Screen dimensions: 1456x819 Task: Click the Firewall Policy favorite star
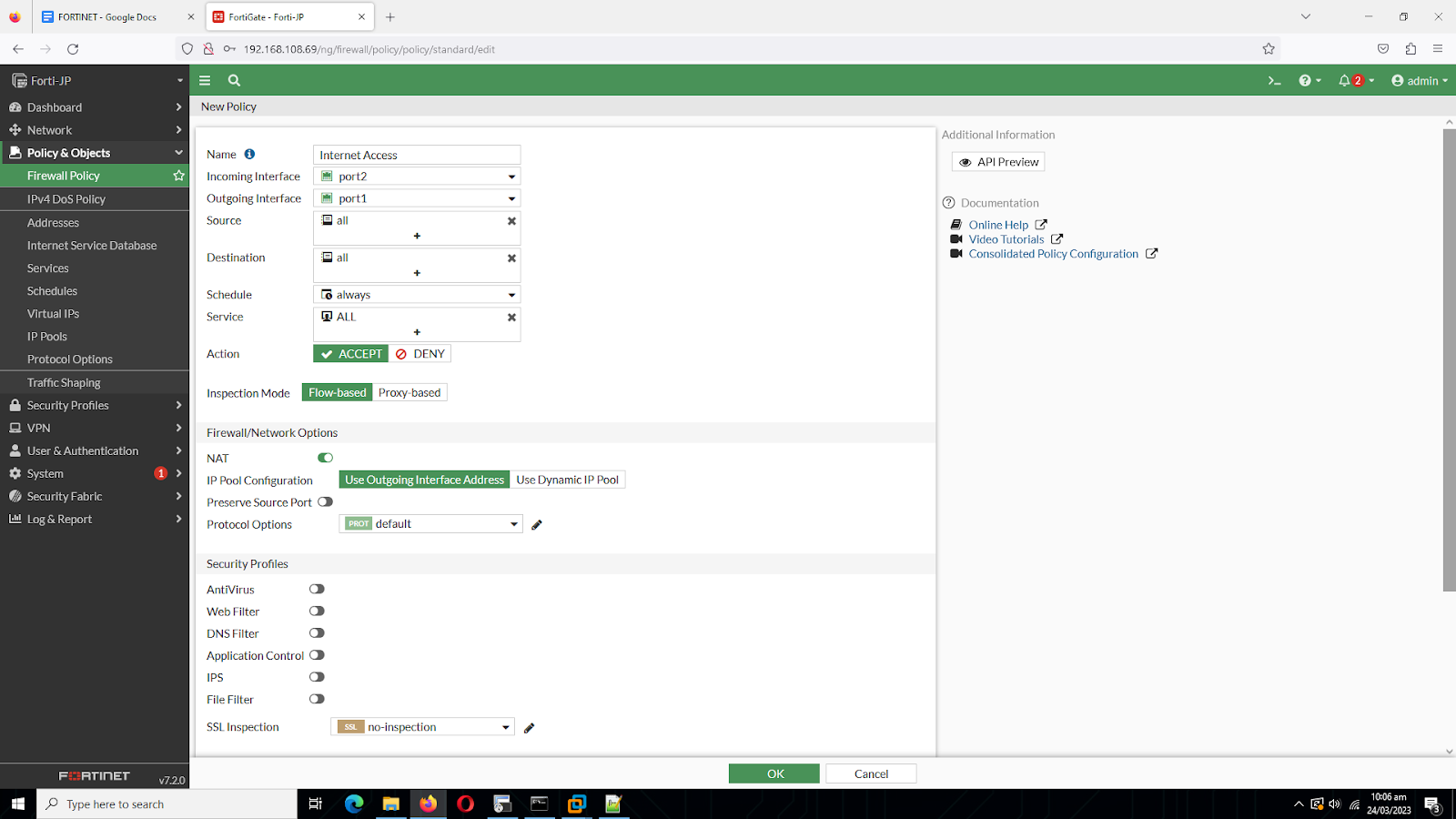[x=178, y=176]
